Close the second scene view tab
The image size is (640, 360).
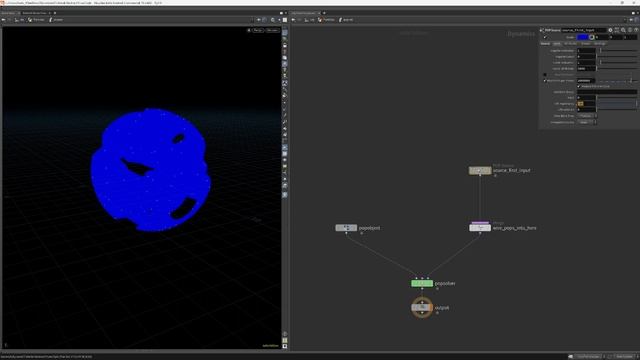click(x=50, y=13)
